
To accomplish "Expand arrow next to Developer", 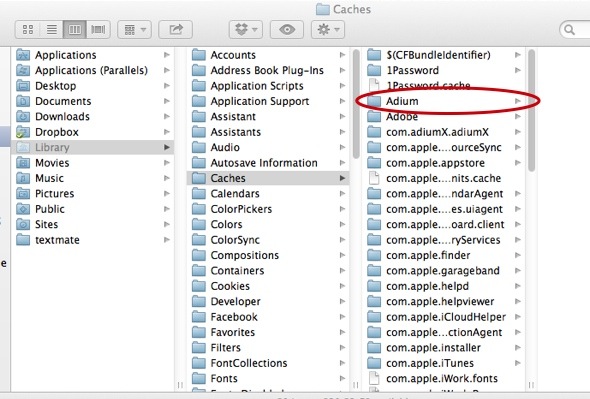I will tap(342, 302).
